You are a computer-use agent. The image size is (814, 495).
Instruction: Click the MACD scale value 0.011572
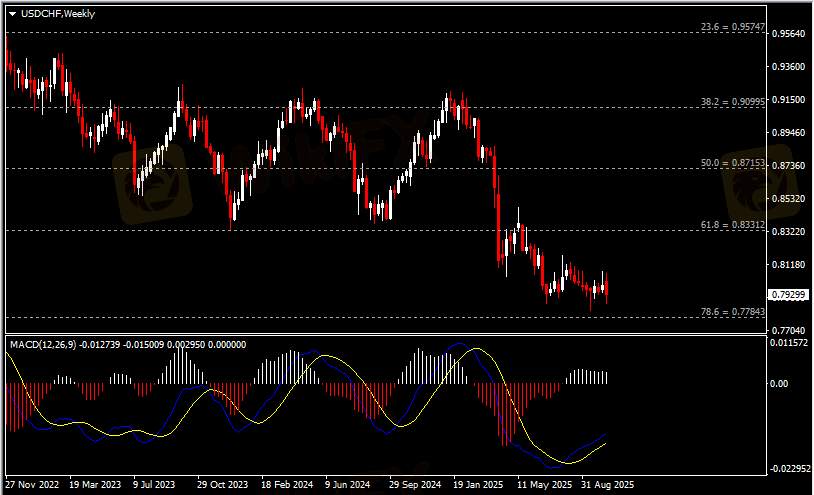789,343
